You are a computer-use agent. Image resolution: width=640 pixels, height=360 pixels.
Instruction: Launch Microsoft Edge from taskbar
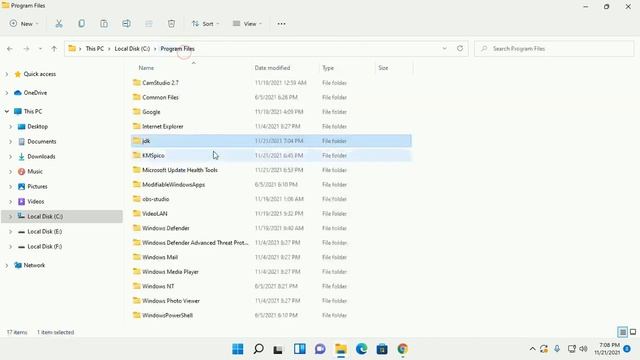[361, 349]
